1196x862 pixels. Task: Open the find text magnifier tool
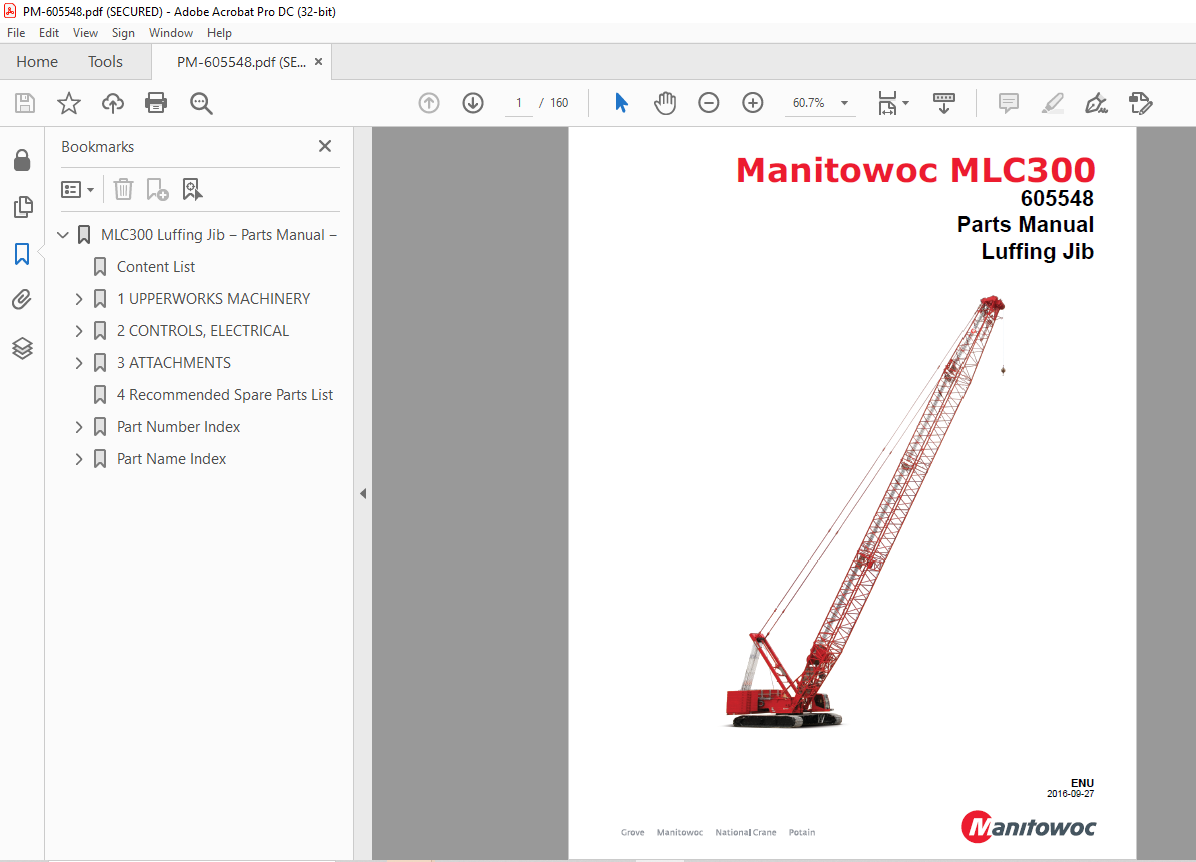(x=201, y=103)
